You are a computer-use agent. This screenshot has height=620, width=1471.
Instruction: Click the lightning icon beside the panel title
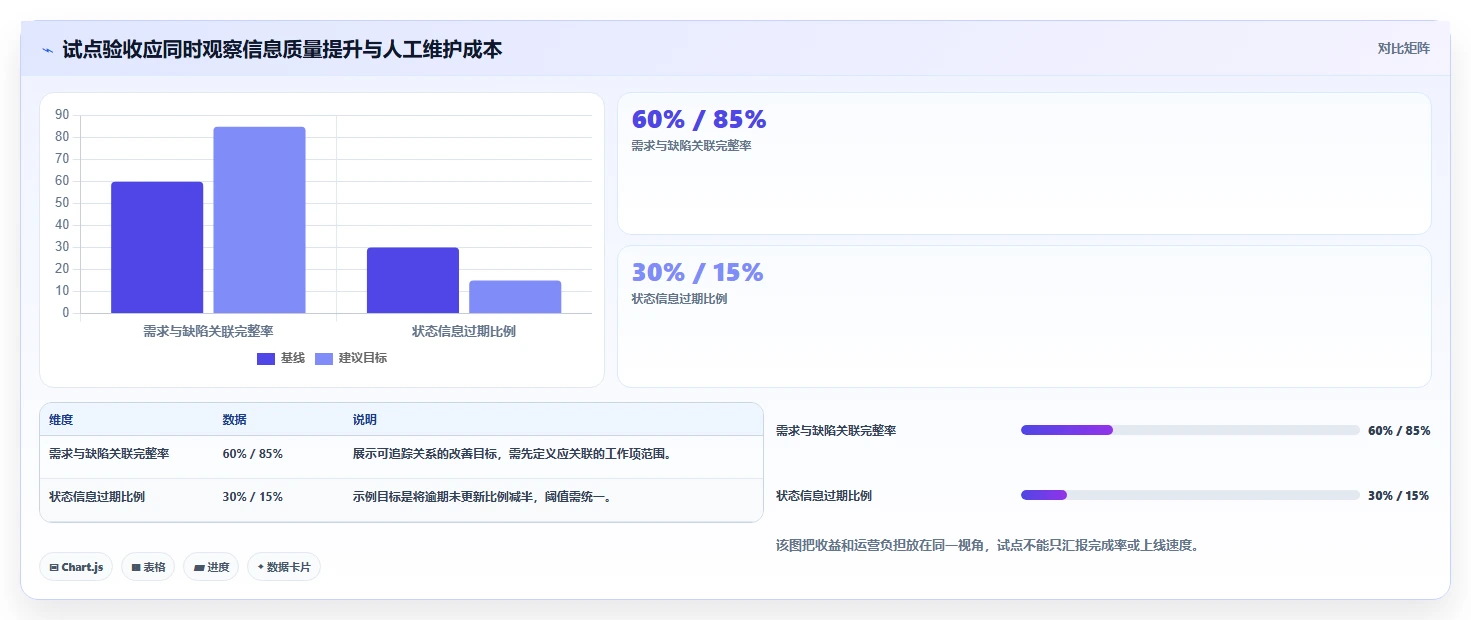48,50
